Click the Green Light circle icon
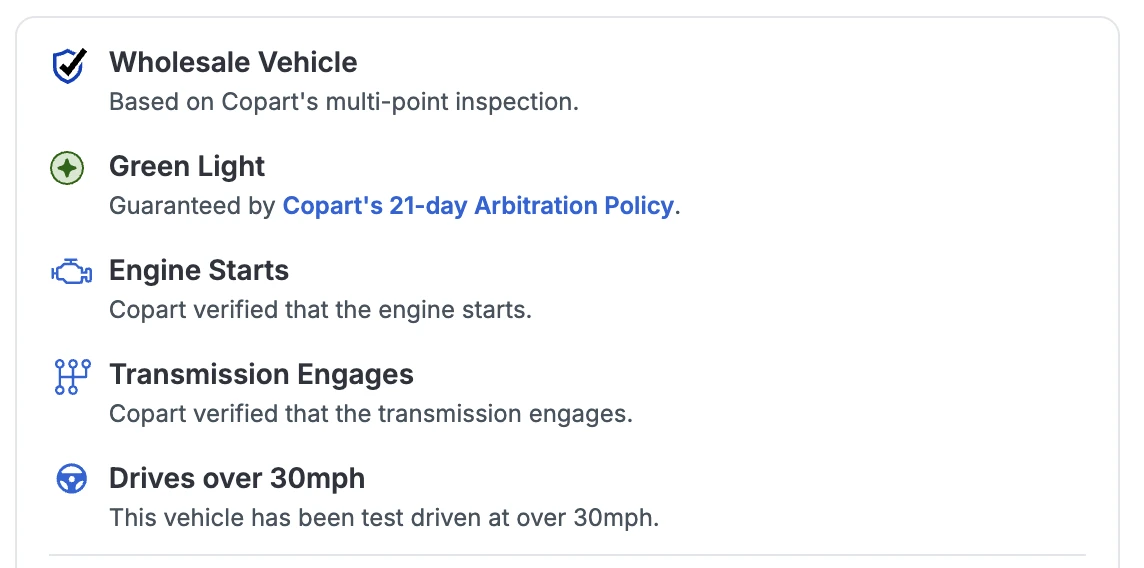The image size is (1144, 568). tap(67, 169)
